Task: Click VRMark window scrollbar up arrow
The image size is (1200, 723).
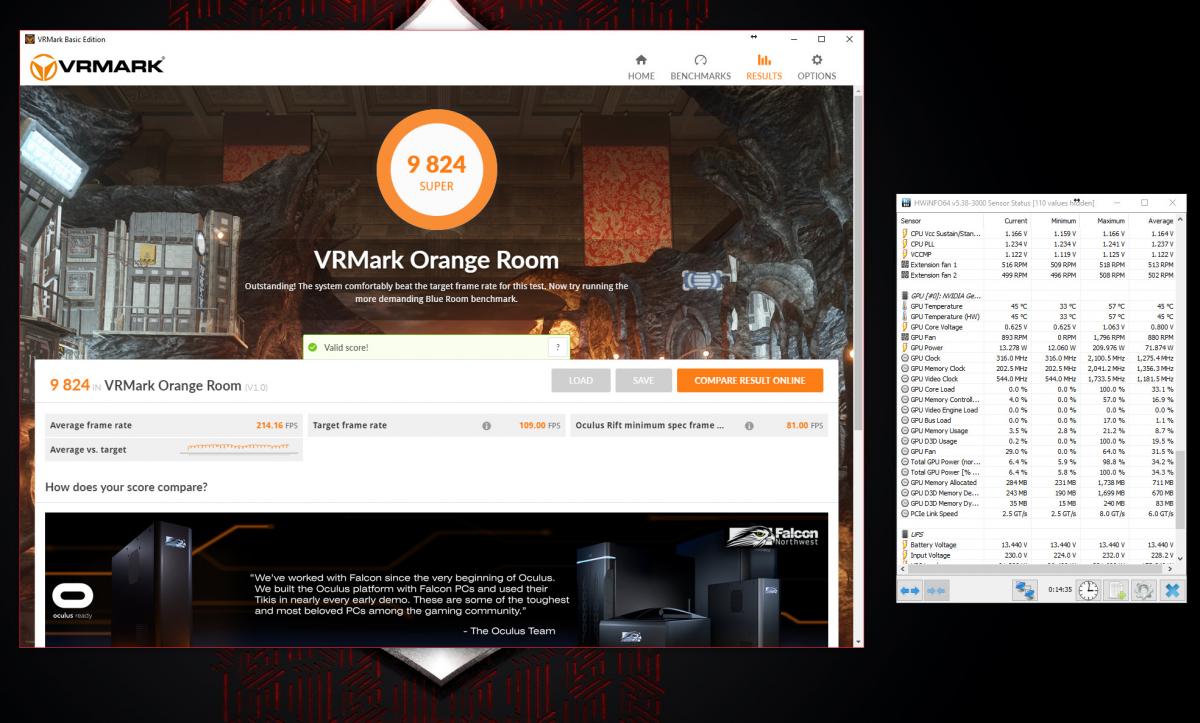Action: [857, 90]
